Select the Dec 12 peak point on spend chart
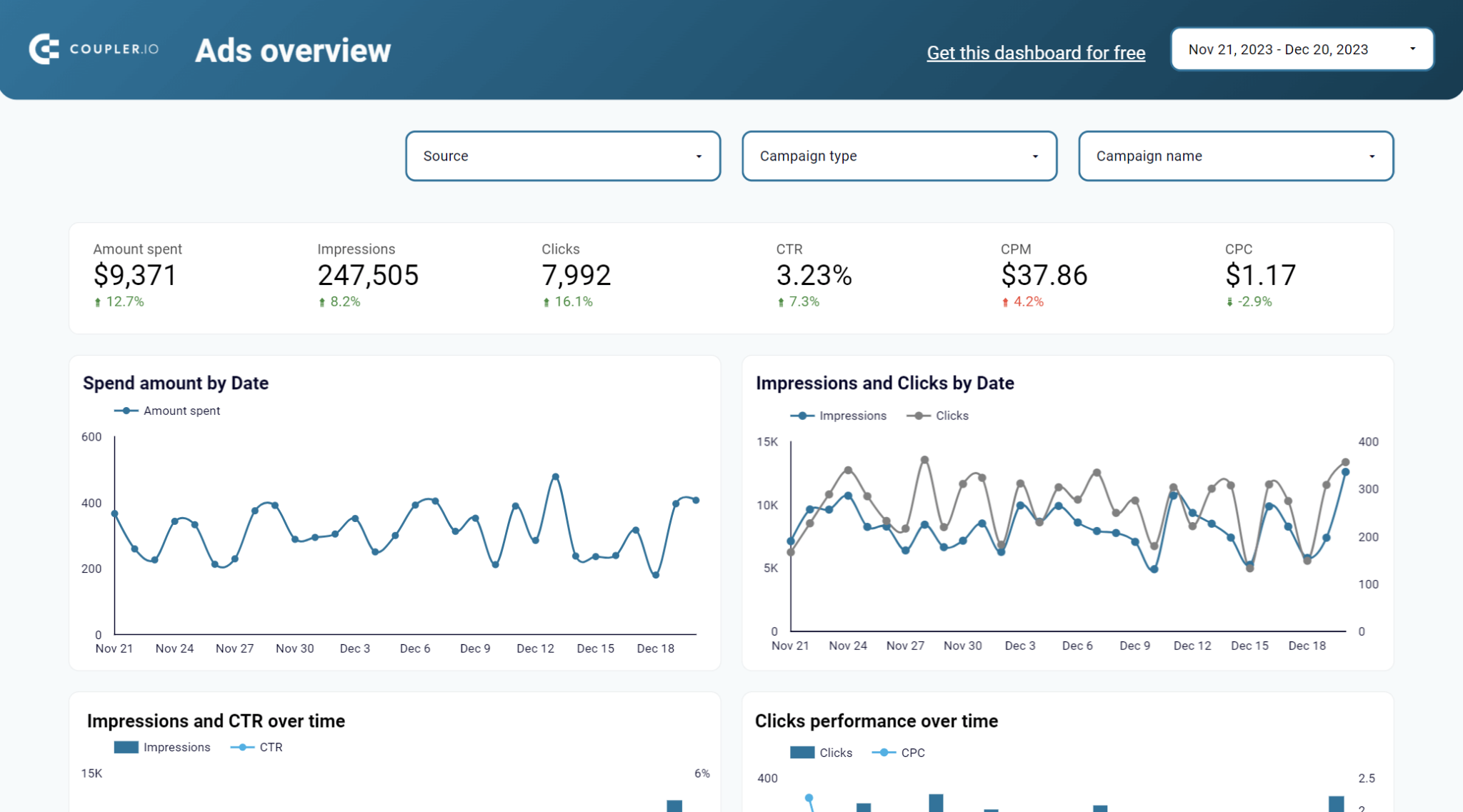The image size is (1463, 812). pyautogui.click(x=556, y=474)
